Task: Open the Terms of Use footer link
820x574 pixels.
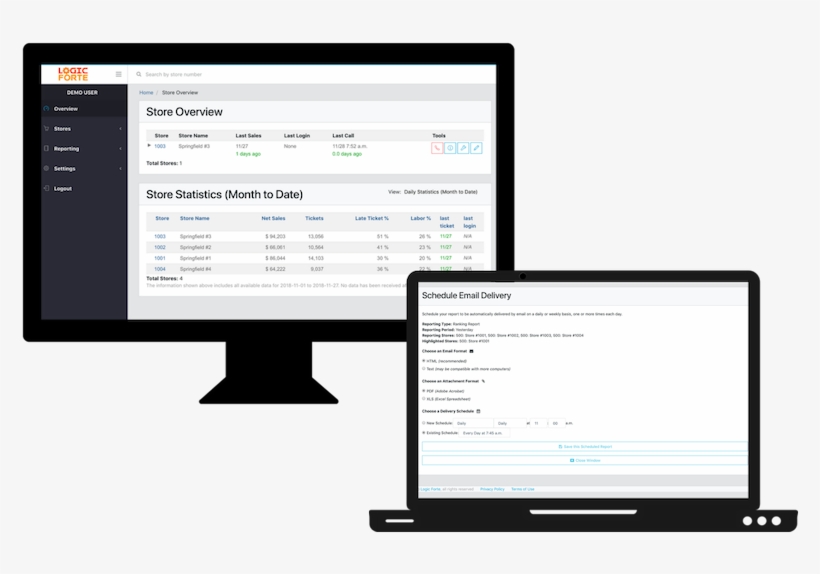Action: click(522, 489)
